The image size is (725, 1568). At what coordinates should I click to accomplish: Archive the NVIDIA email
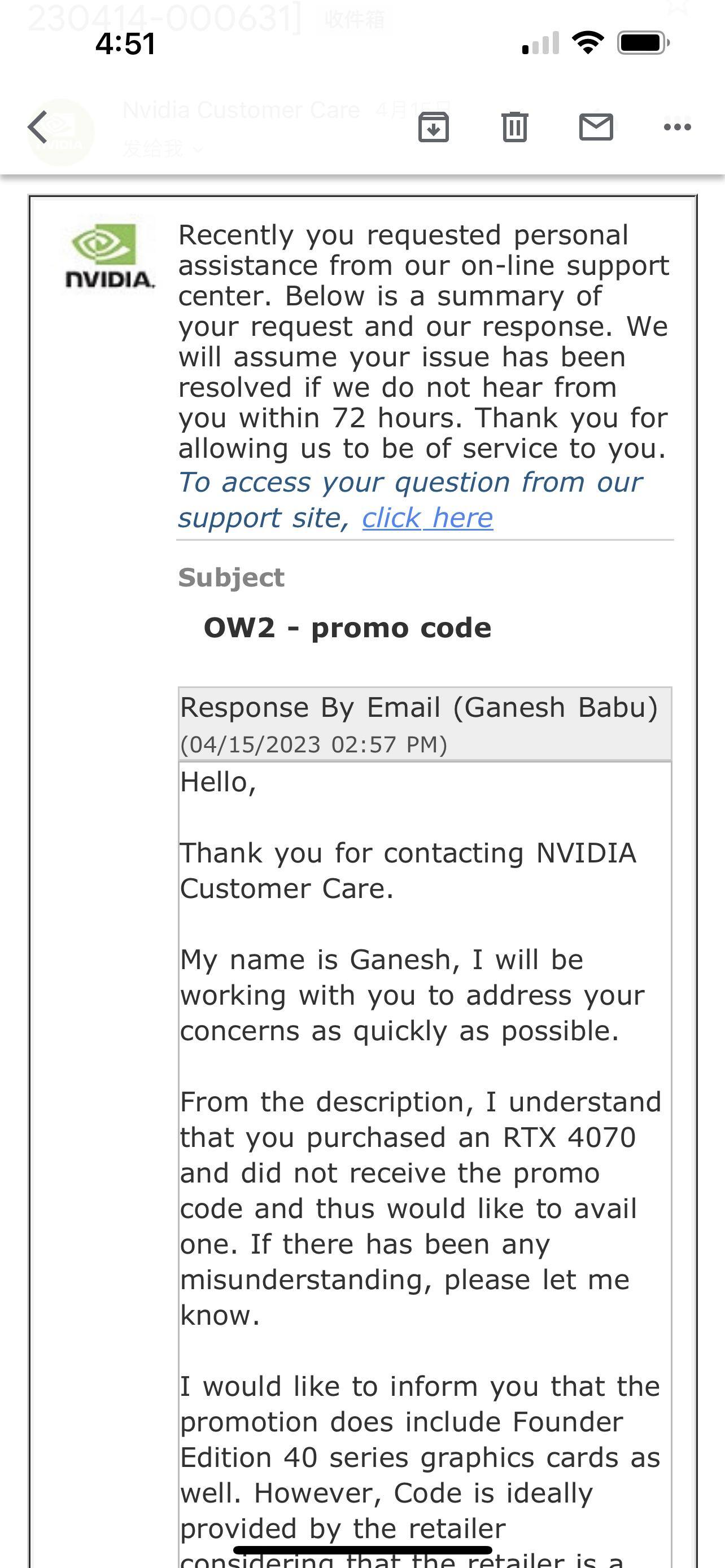(434, 126)
